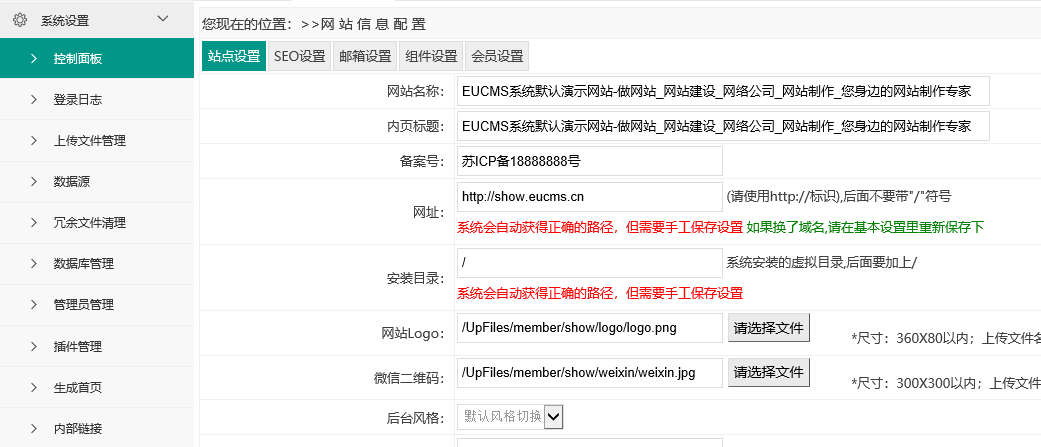Click 请选择文件 button for 网站Logo
Screen dimensions: 1041x447
768,327
